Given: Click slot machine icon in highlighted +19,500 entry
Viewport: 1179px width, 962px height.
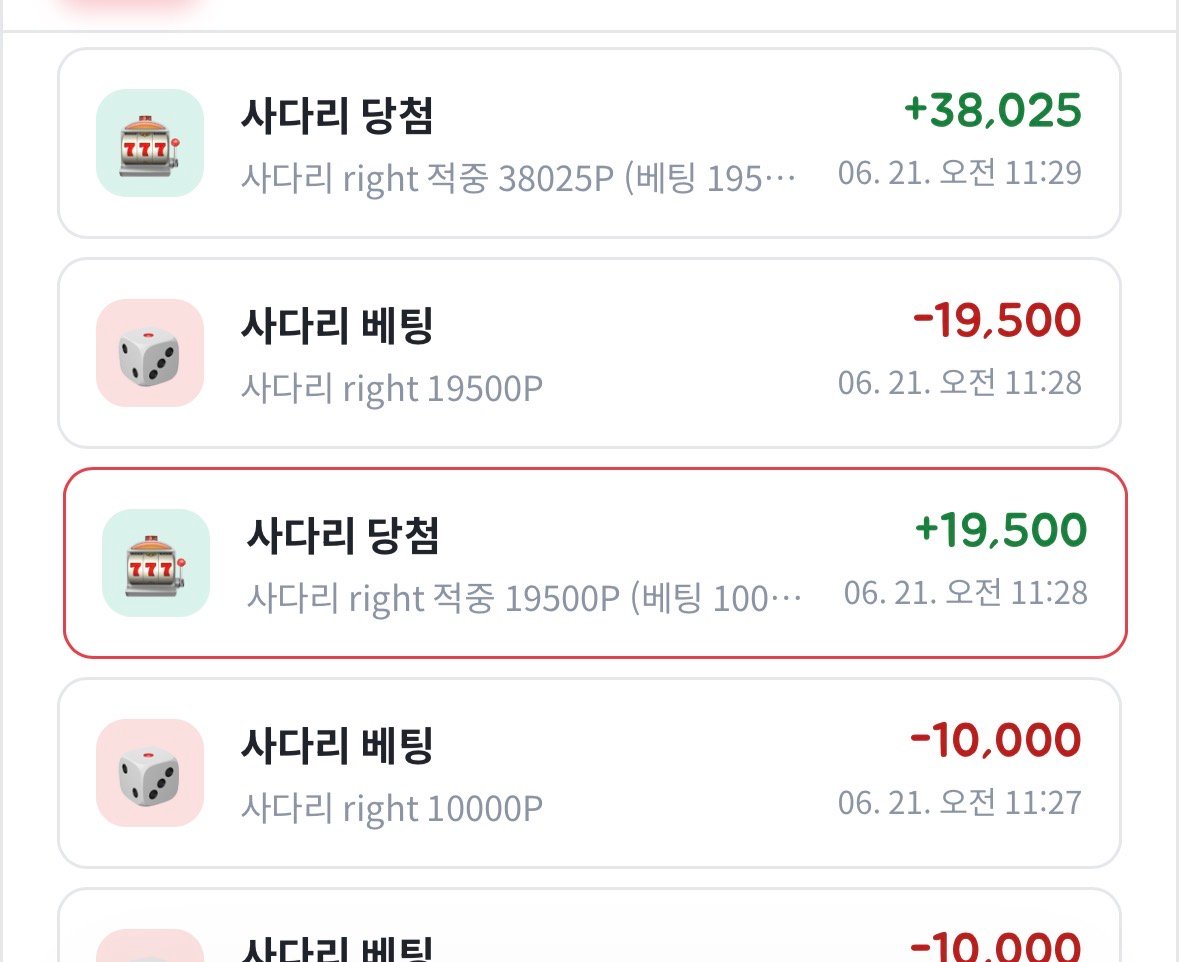Looking at the screenshot, I should click(156, 563).
